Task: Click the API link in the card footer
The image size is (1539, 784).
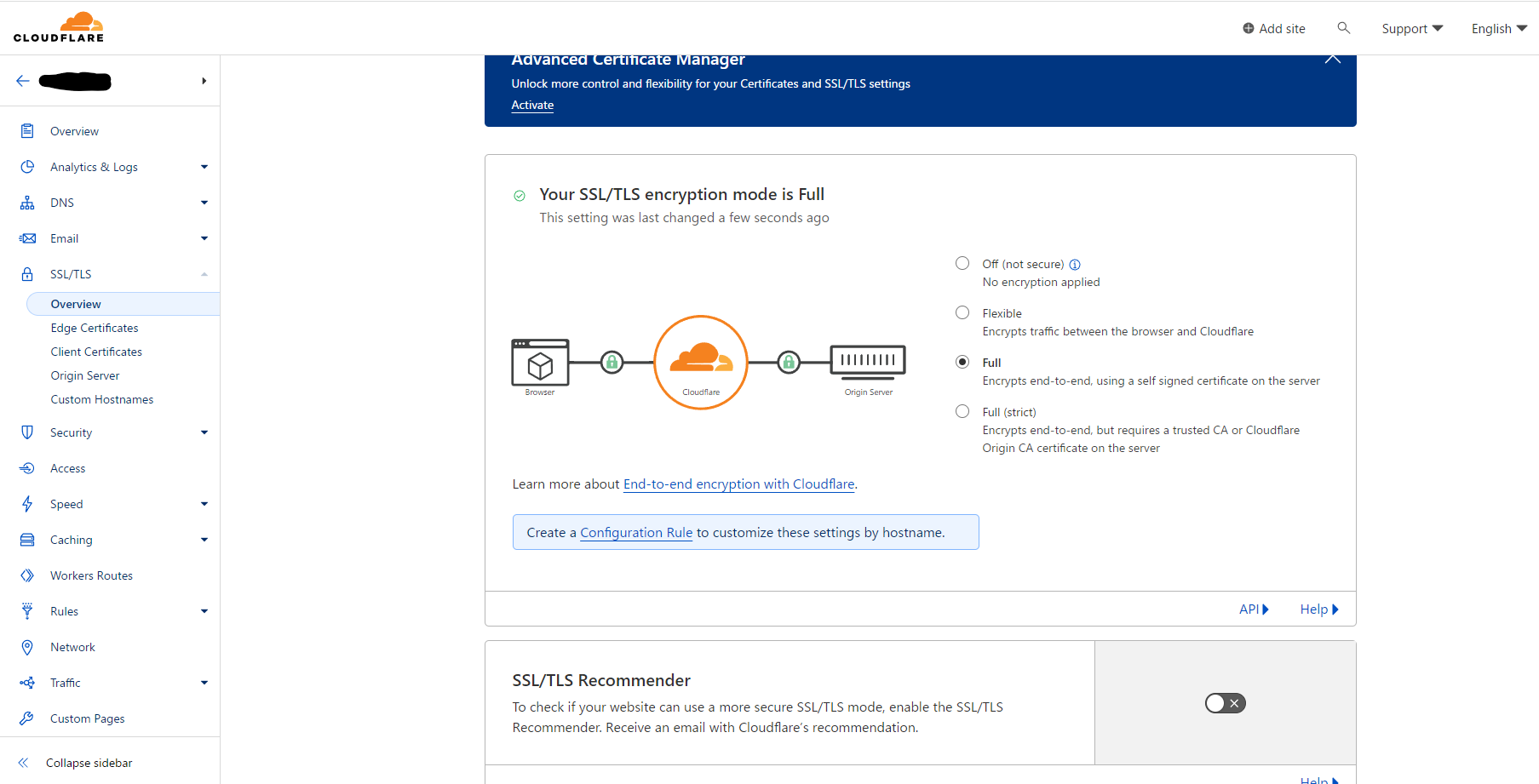Action: point(1254,609)
